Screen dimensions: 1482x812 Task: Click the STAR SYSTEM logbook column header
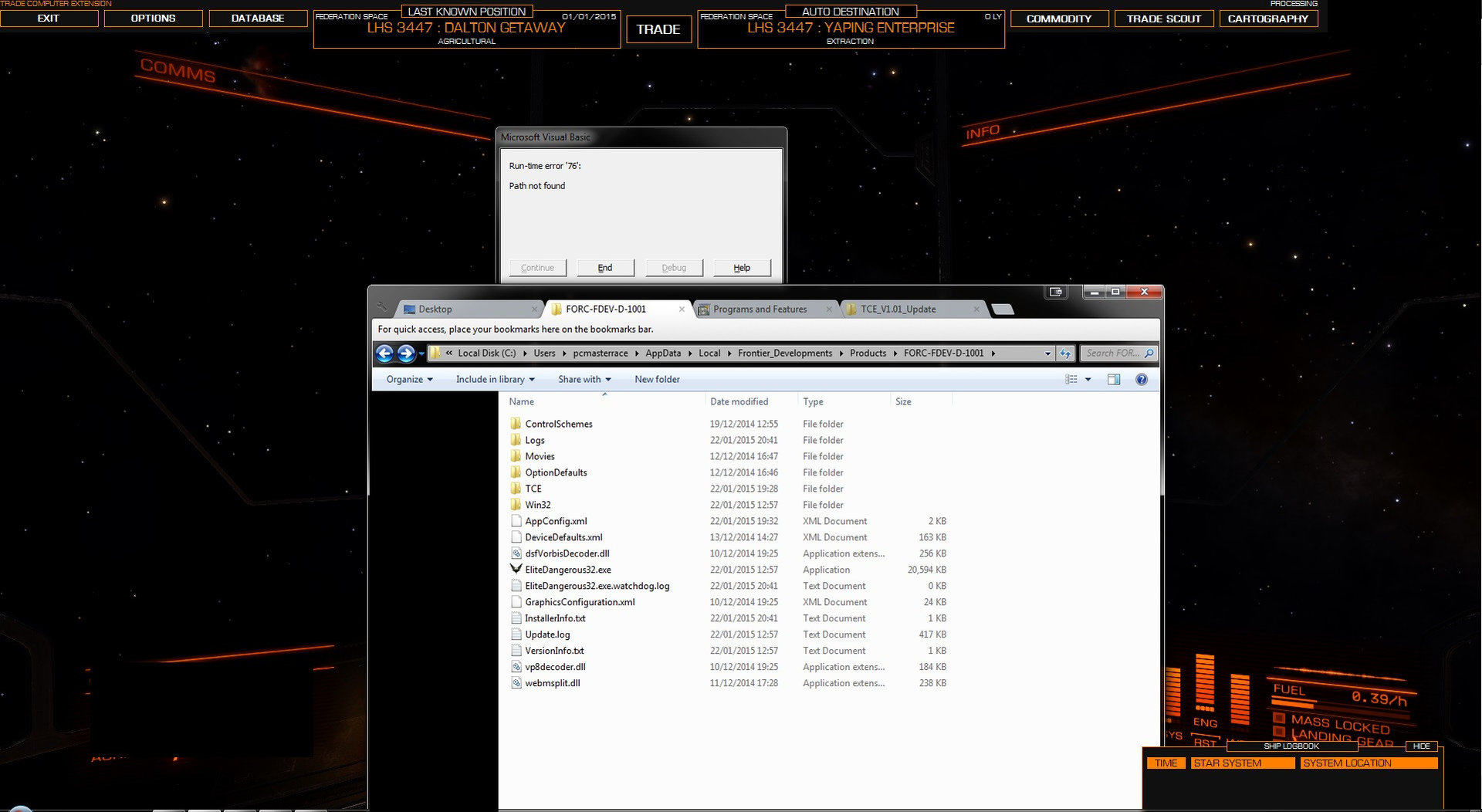pos(1243,763)
